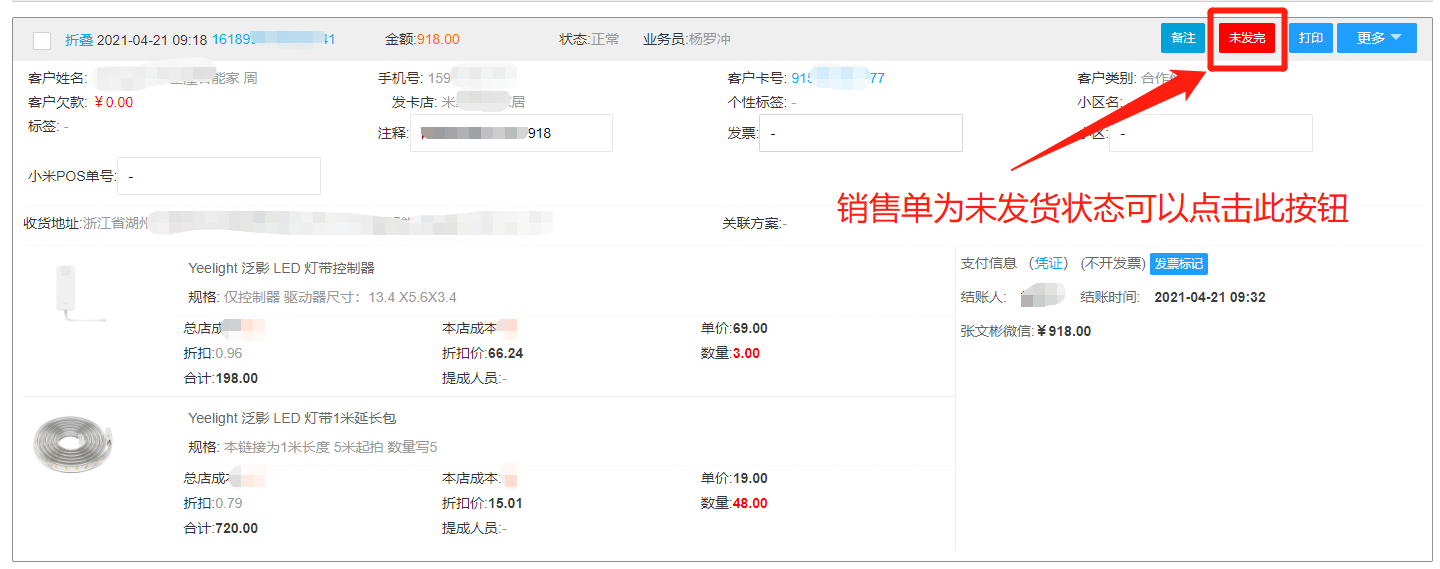
Task: Select status text 状态:正常
Action: click(589, 40)
